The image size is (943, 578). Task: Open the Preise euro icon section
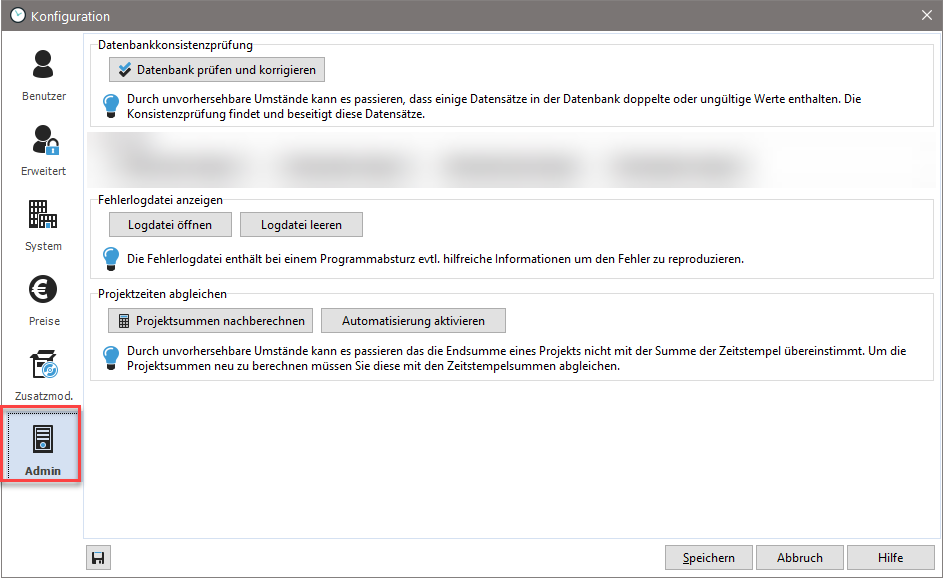43,299
